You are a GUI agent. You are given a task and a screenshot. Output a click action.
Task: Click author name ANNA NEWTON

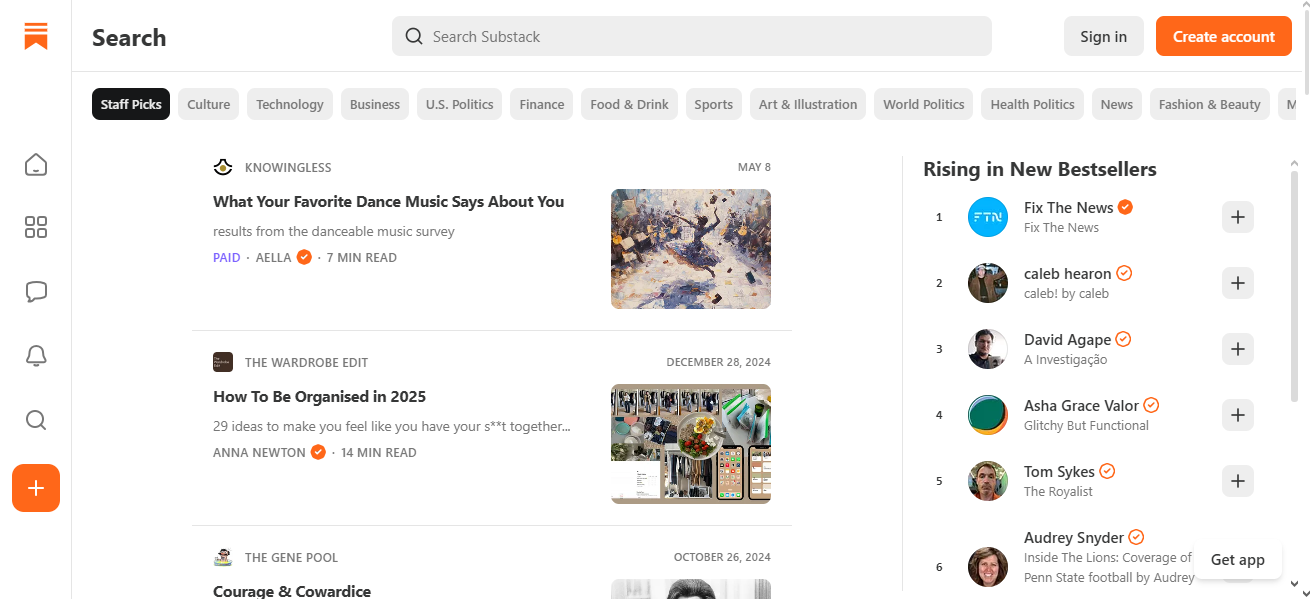259,452
